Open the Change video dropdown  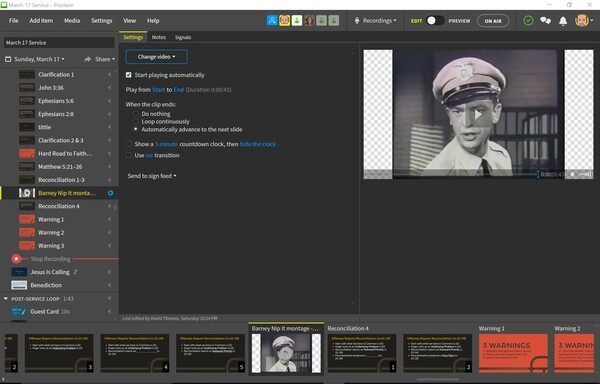pos(157,57)
